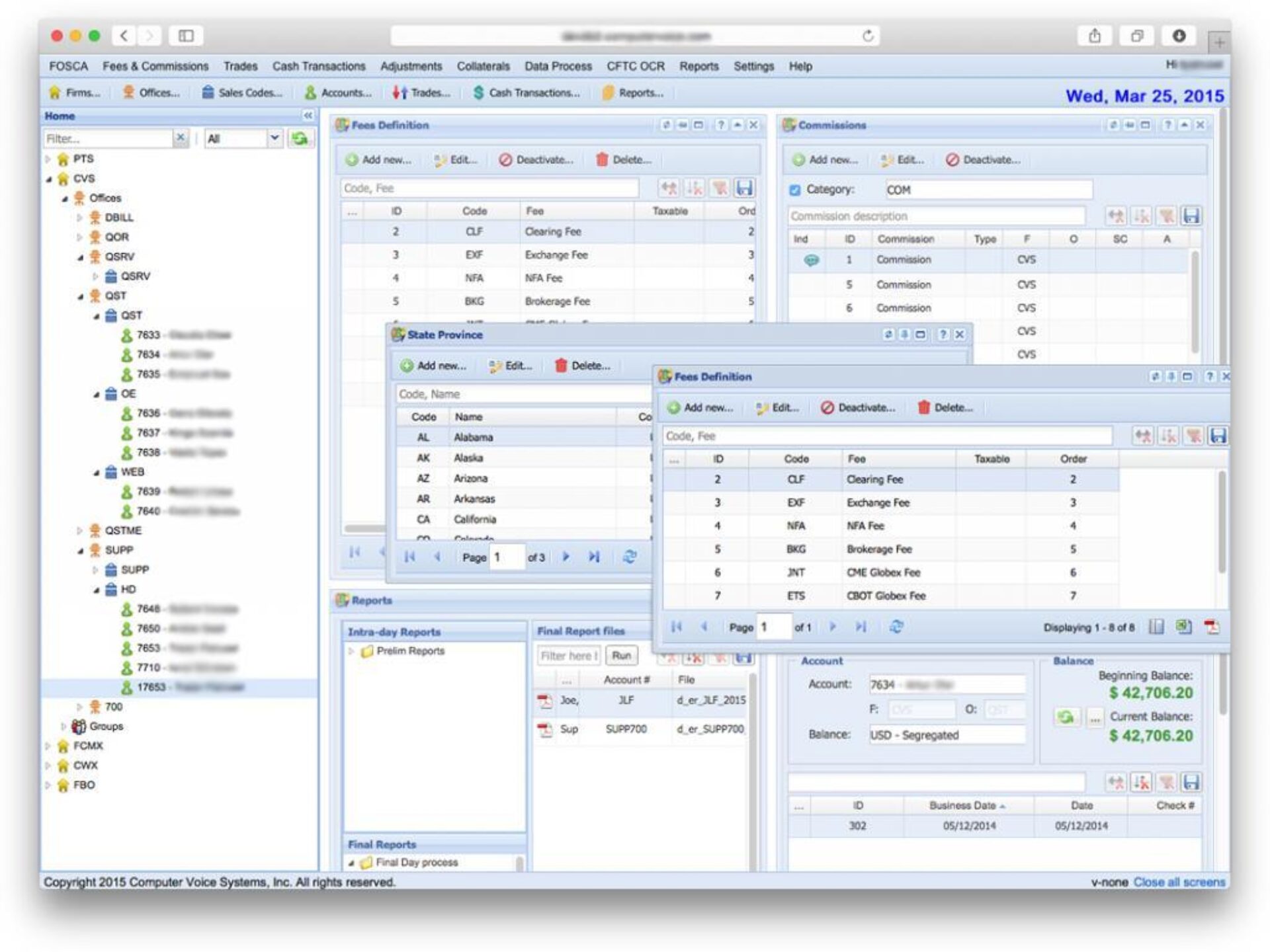Click the green refresh icon next to the Home filter
The width and height of the screenshot is (1270, 952).
pyautogui.click(x=300, y=138)
